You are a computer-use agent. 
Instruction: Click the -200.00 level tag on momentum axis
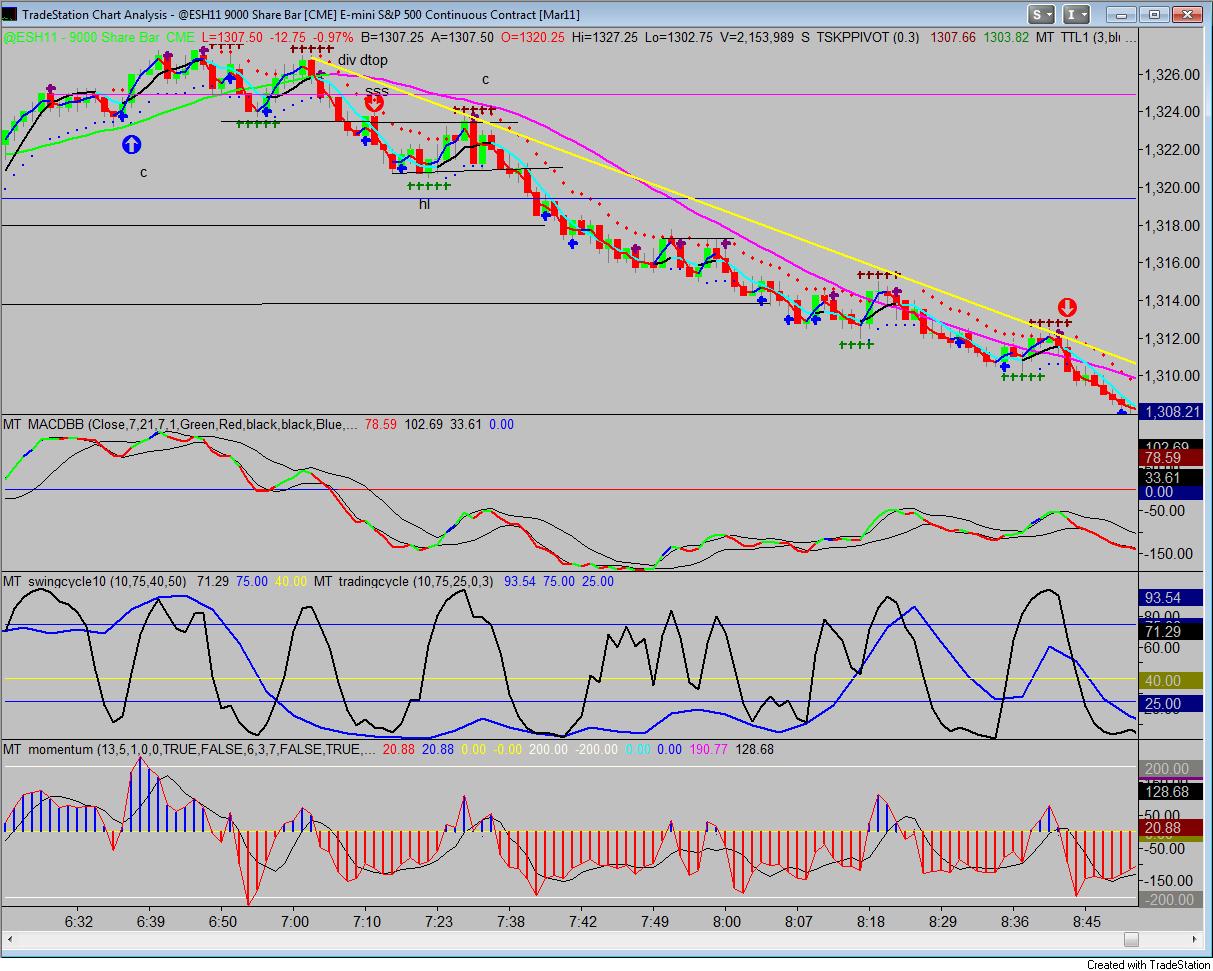1169,900
